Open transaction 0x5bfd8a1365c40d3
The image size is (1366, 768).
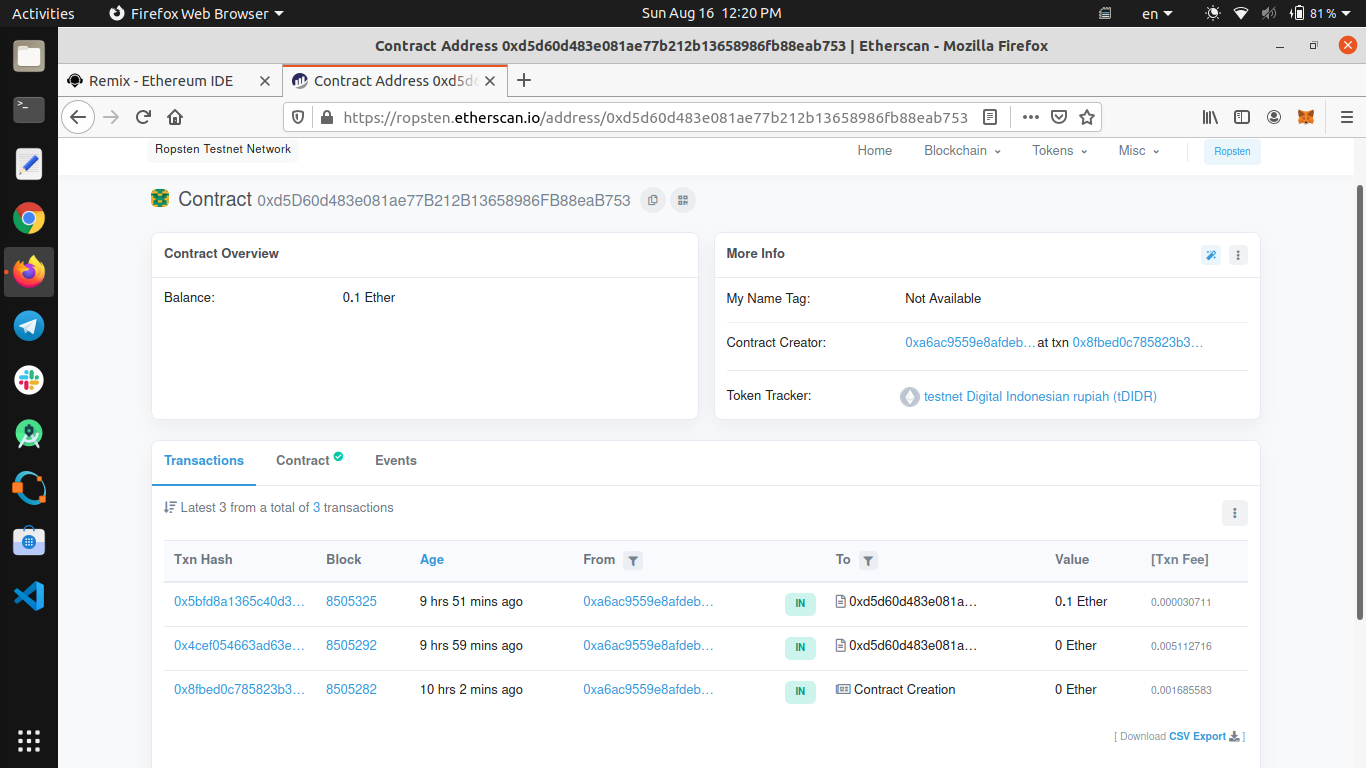(x=239, y=602)
